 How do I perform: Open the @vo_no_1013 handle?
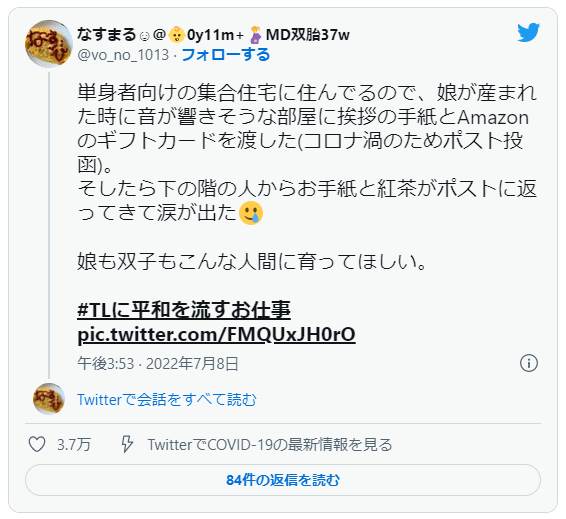pos(123,55)
